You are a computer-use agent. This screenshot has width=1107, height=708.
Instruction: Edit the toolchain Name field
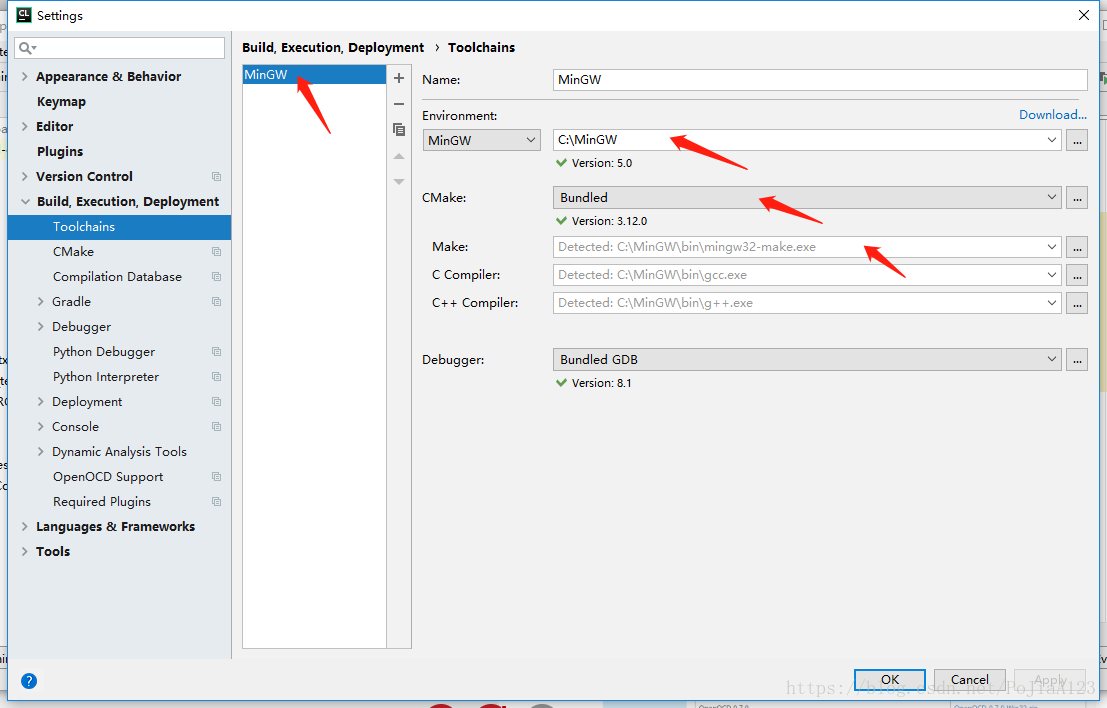click(820, 80)
